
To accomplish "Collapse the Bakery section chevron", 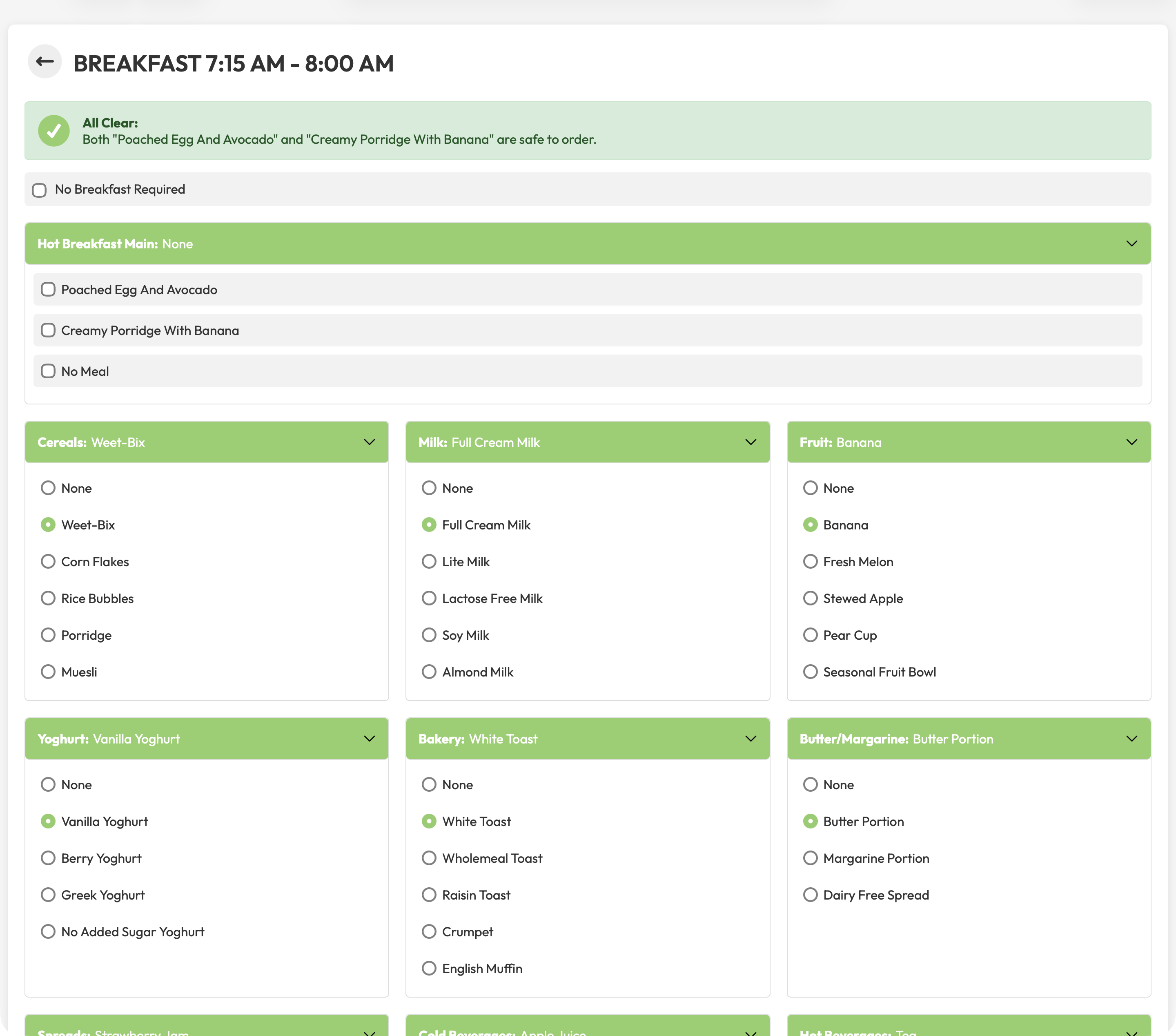I will pyautogui.click(x=750, y=739).
